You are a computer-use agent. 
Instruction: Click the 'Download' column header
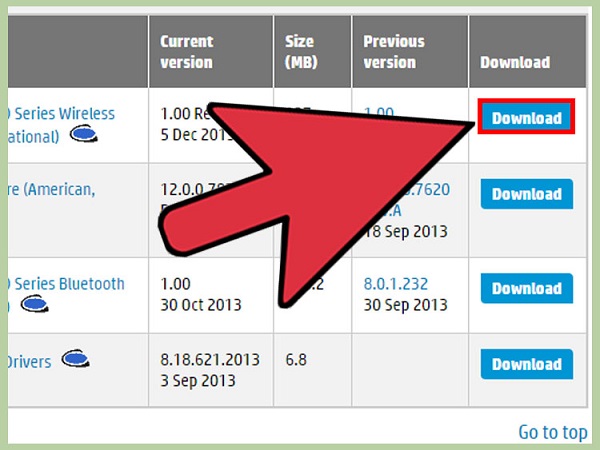click(x=514, y=61)
